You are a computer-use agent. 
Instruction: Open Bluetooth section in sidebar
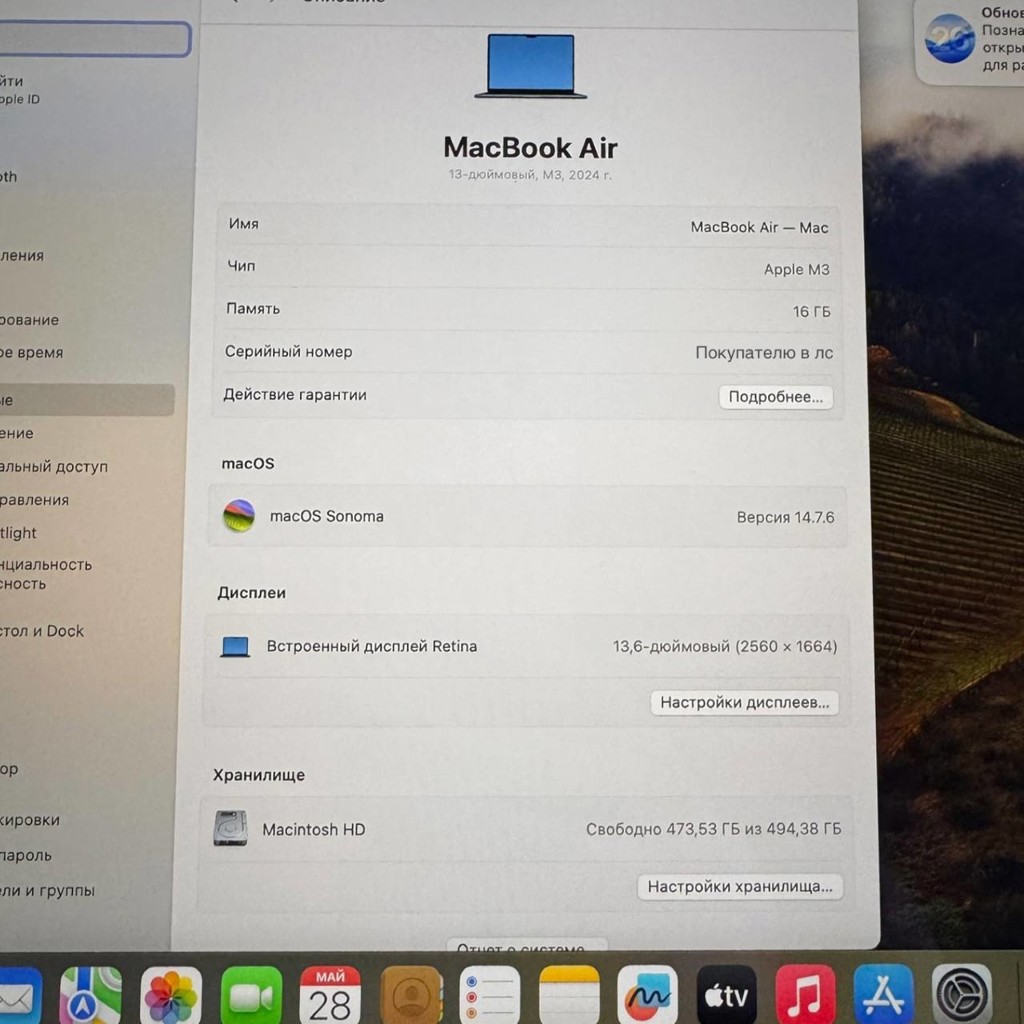(x=9, y=176)
